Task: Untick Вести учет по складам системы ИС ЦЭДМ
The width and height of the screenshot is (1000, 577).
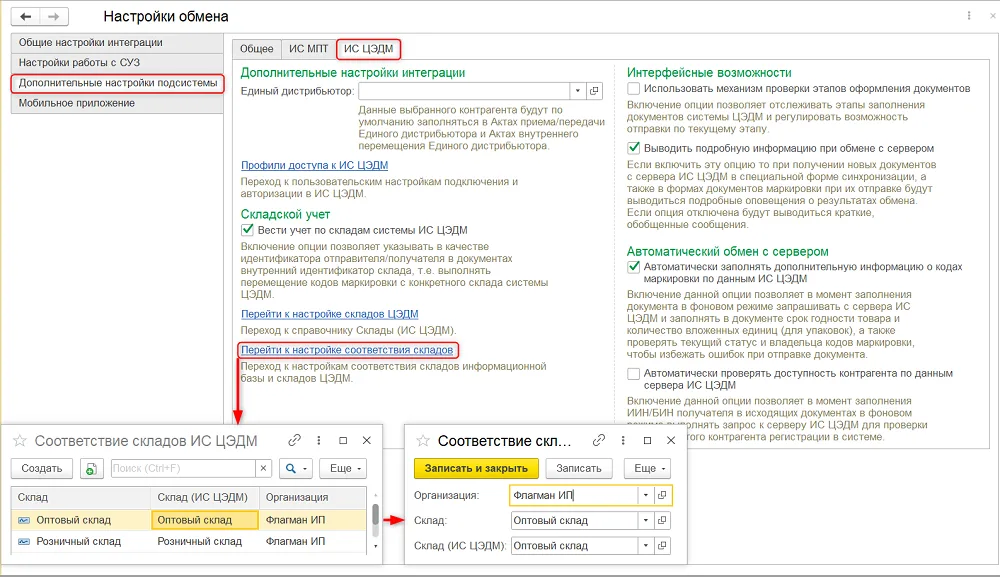Action: click(247, 230)
